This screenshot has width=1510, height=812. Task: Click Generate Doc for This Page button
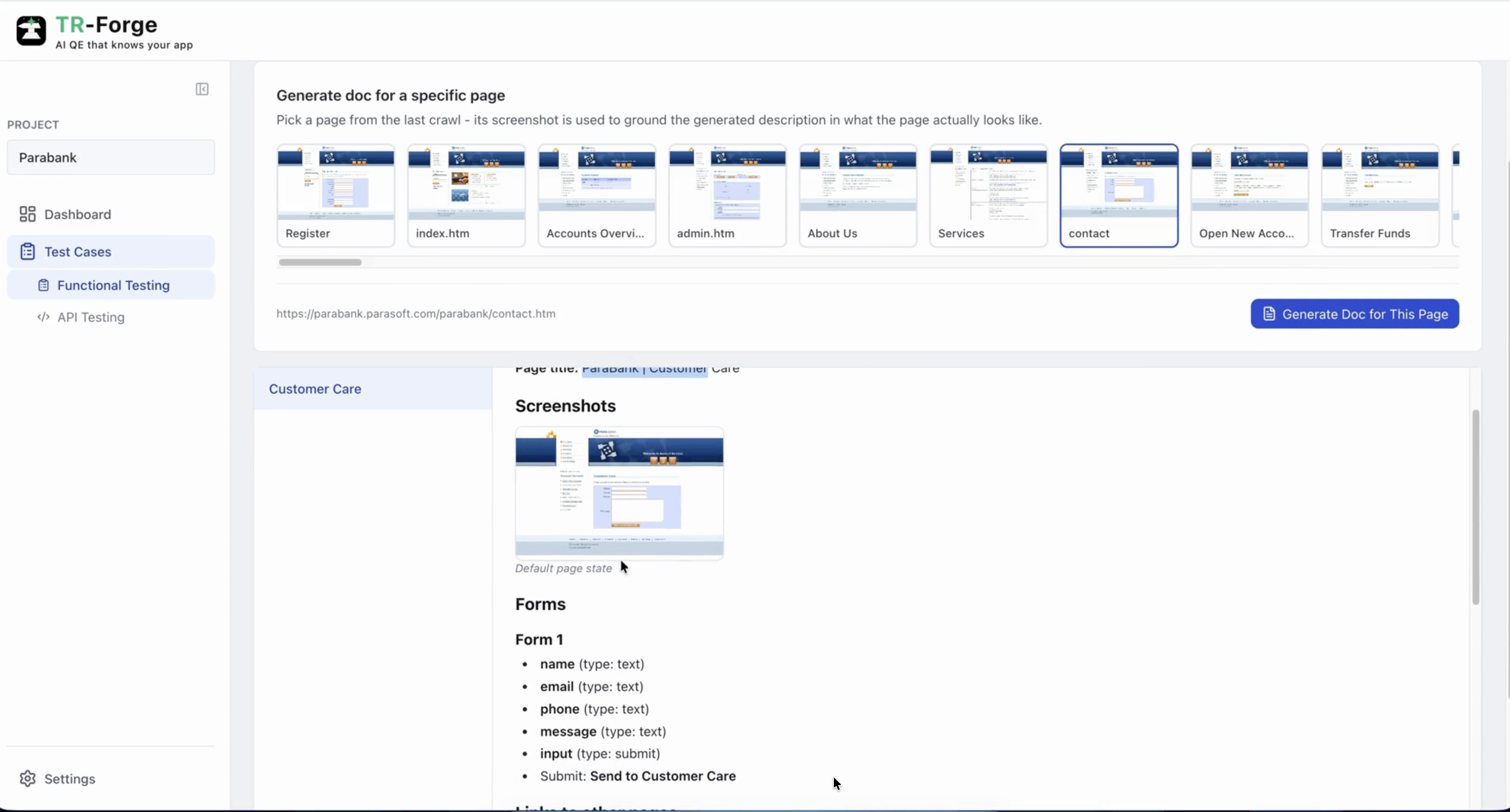click(x=1355, y=314)
